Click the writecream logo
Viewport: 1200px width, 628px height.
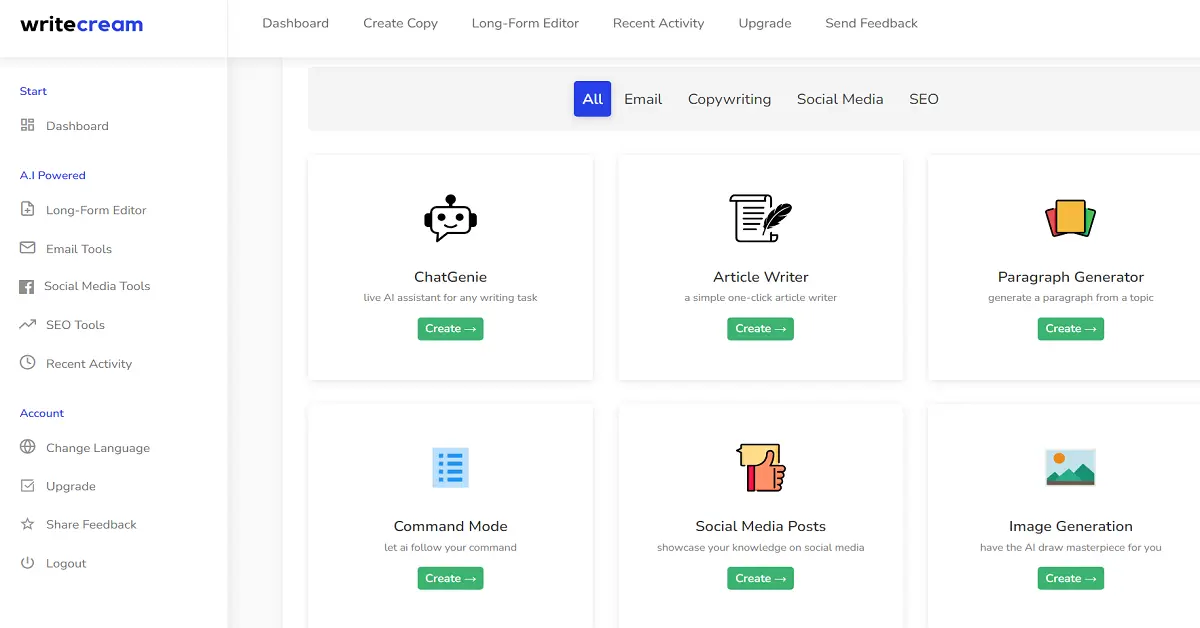pyautogui.click(x=80, y=24)
